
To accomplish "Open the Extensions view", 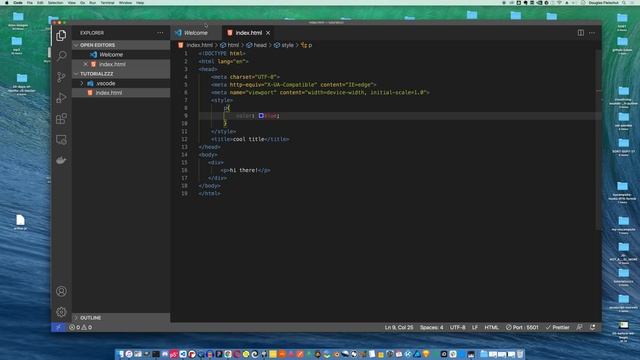I will pyautogui.click(x=61, y=118).
